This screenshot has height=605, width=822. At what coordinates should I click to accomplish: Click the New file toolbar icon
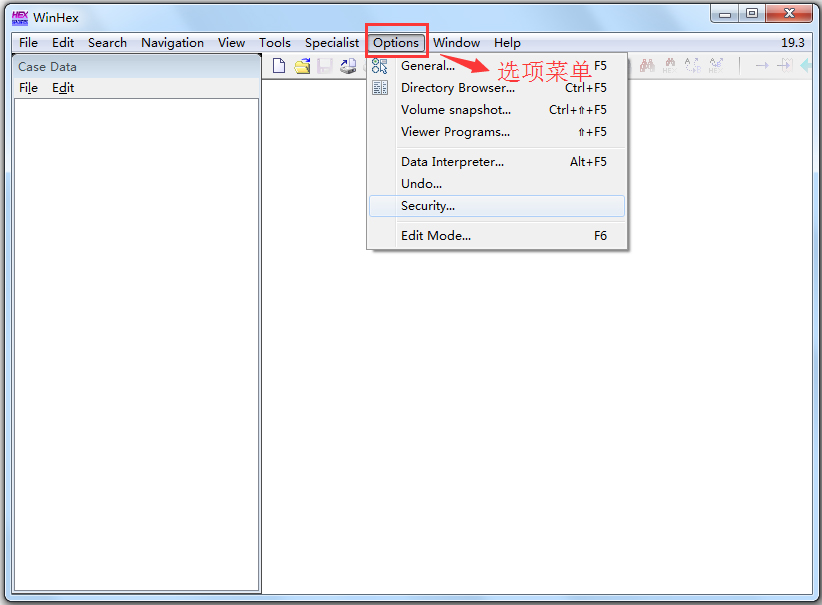tap(279, 66)
